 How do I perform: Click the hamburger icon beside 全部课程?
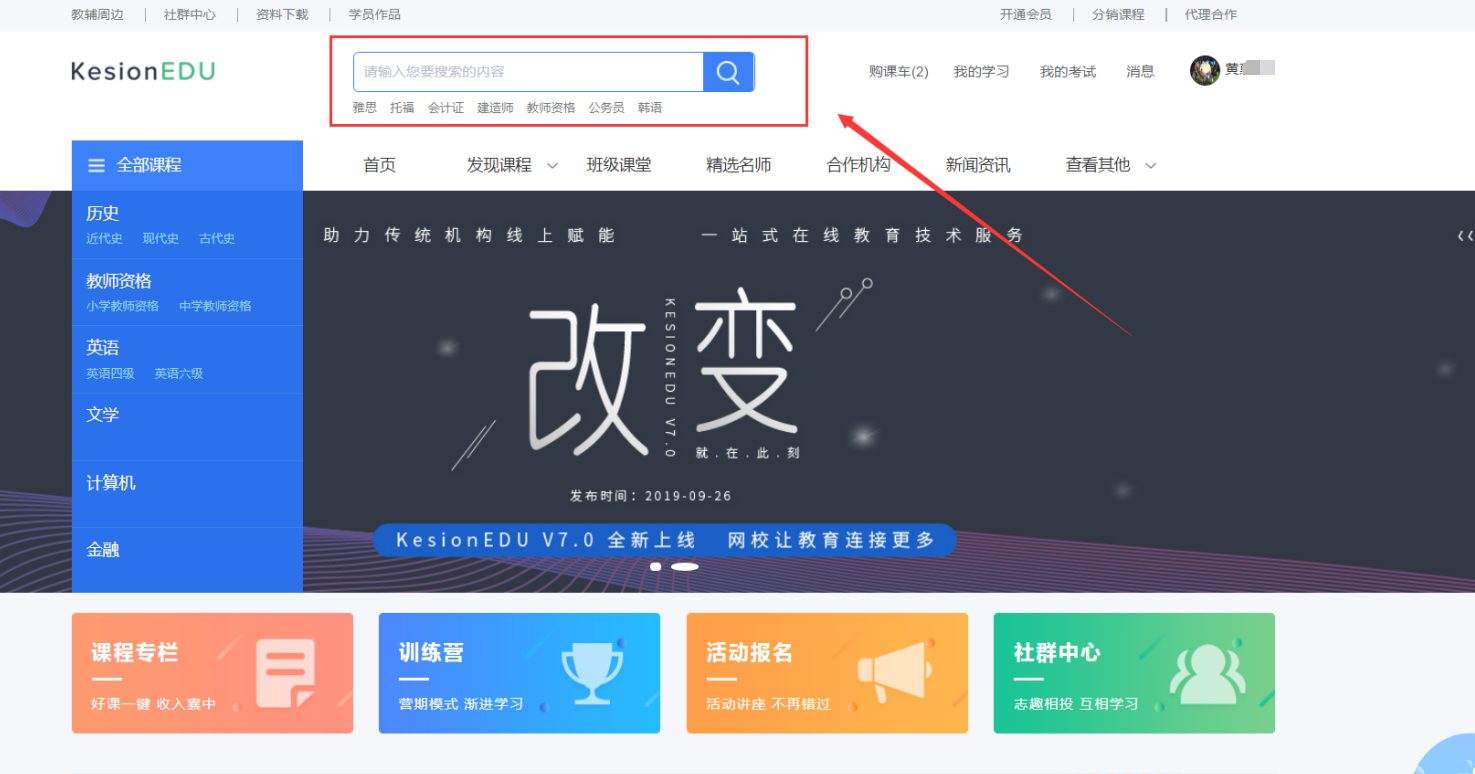pyautogui.click(x=97, y=166)
